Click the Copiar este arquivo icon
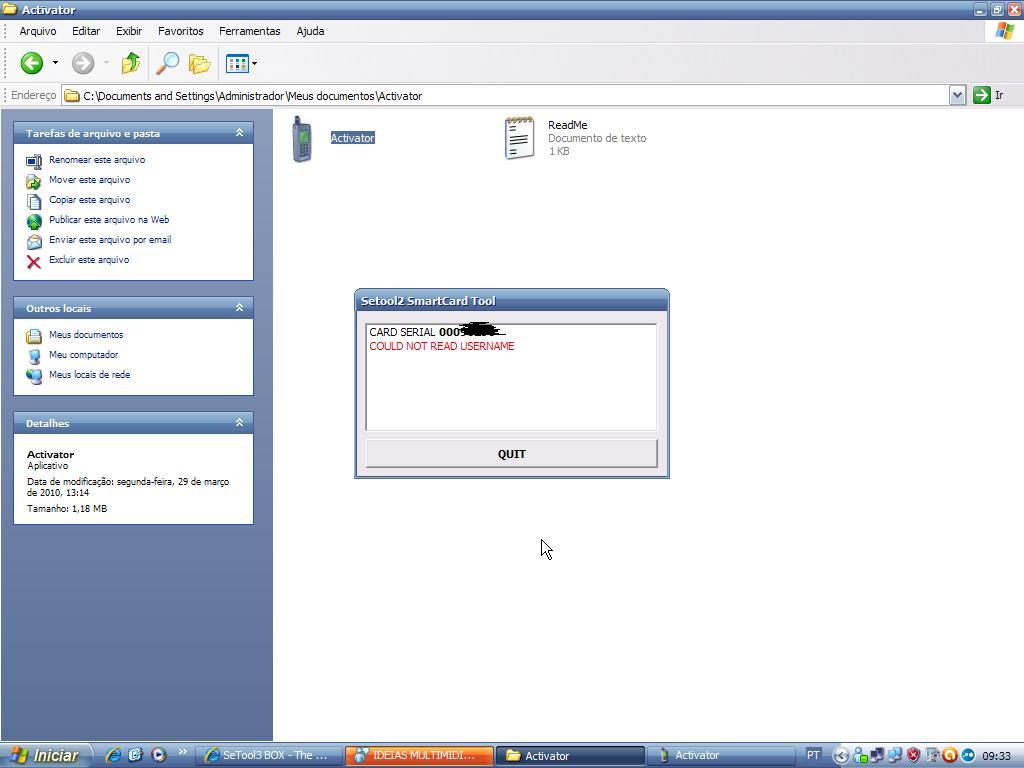Viewport: 1024px width, 768px height. coord(34,201)
